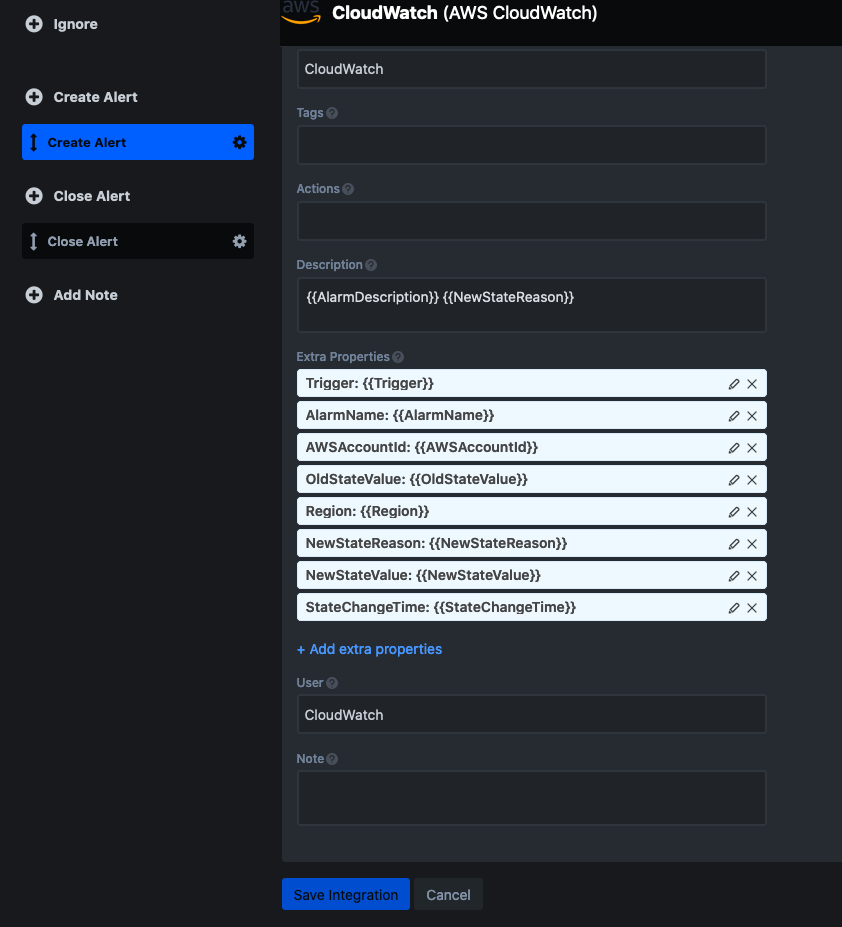Focus the Tags input field
842x927 pixels.
(532, 145)
